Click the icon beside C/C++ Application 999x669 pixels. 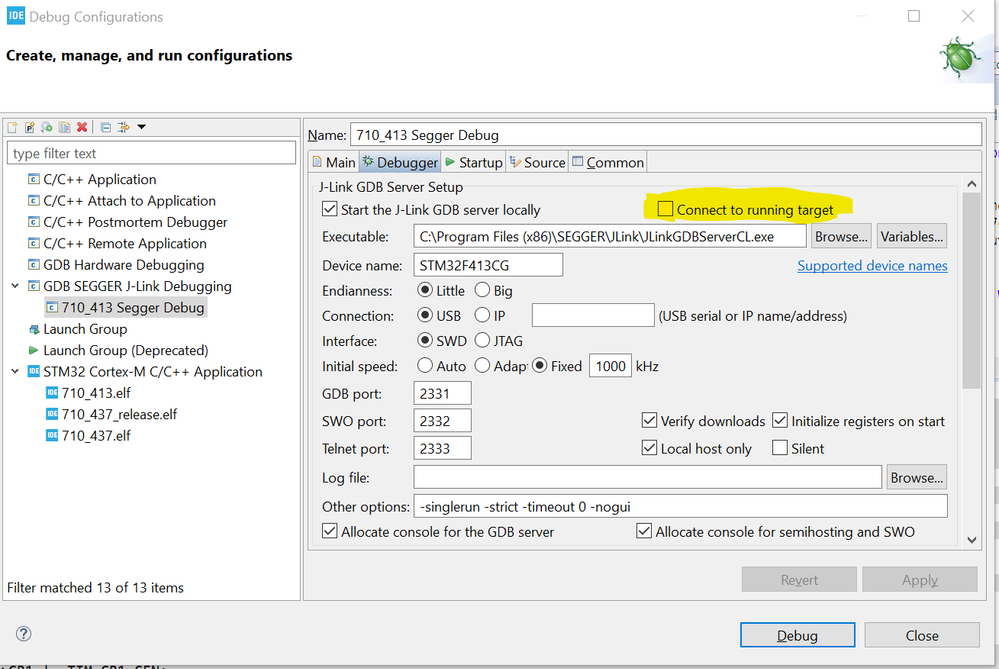click(34, 179)
